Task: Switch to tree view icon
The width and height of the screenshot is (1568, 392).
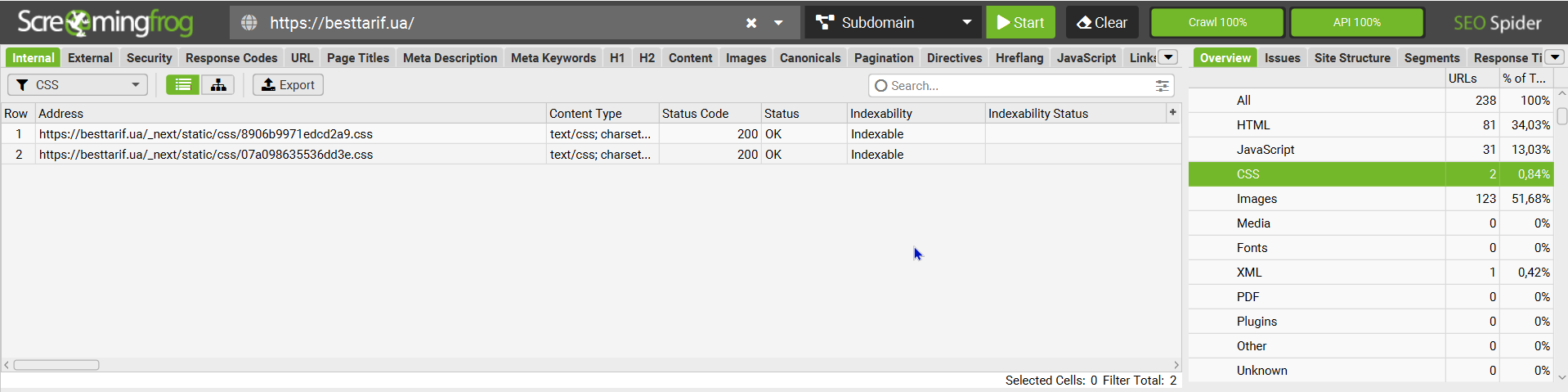Action: [x=218, y=85]
